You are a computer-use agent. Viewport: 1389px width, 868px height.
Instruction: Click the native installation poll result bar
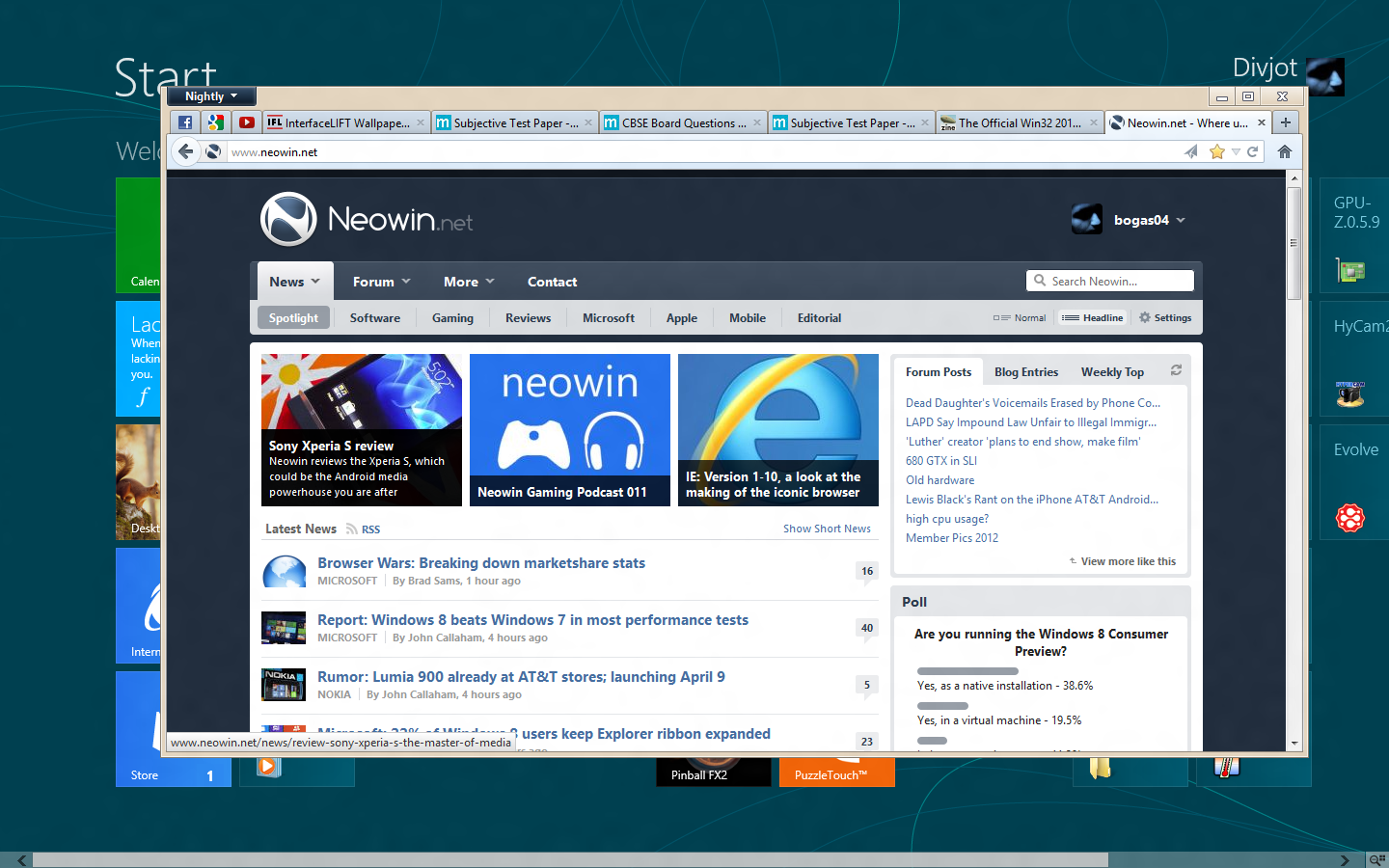pos(967,671)
